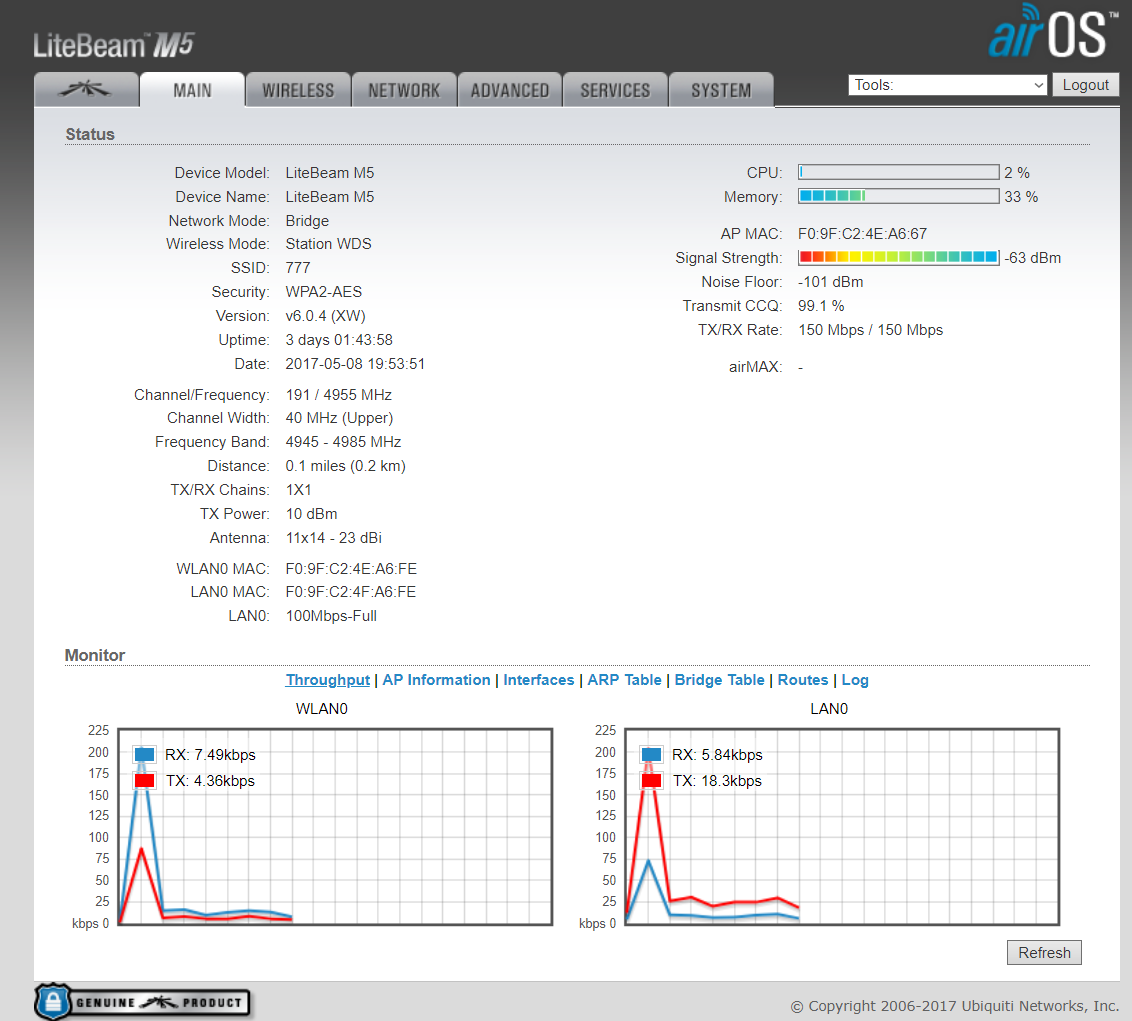This screenshot has height=1021, width=1132.
Task: Click the Device Name value LiteBeam M5
Action: (x=330, y=197)
